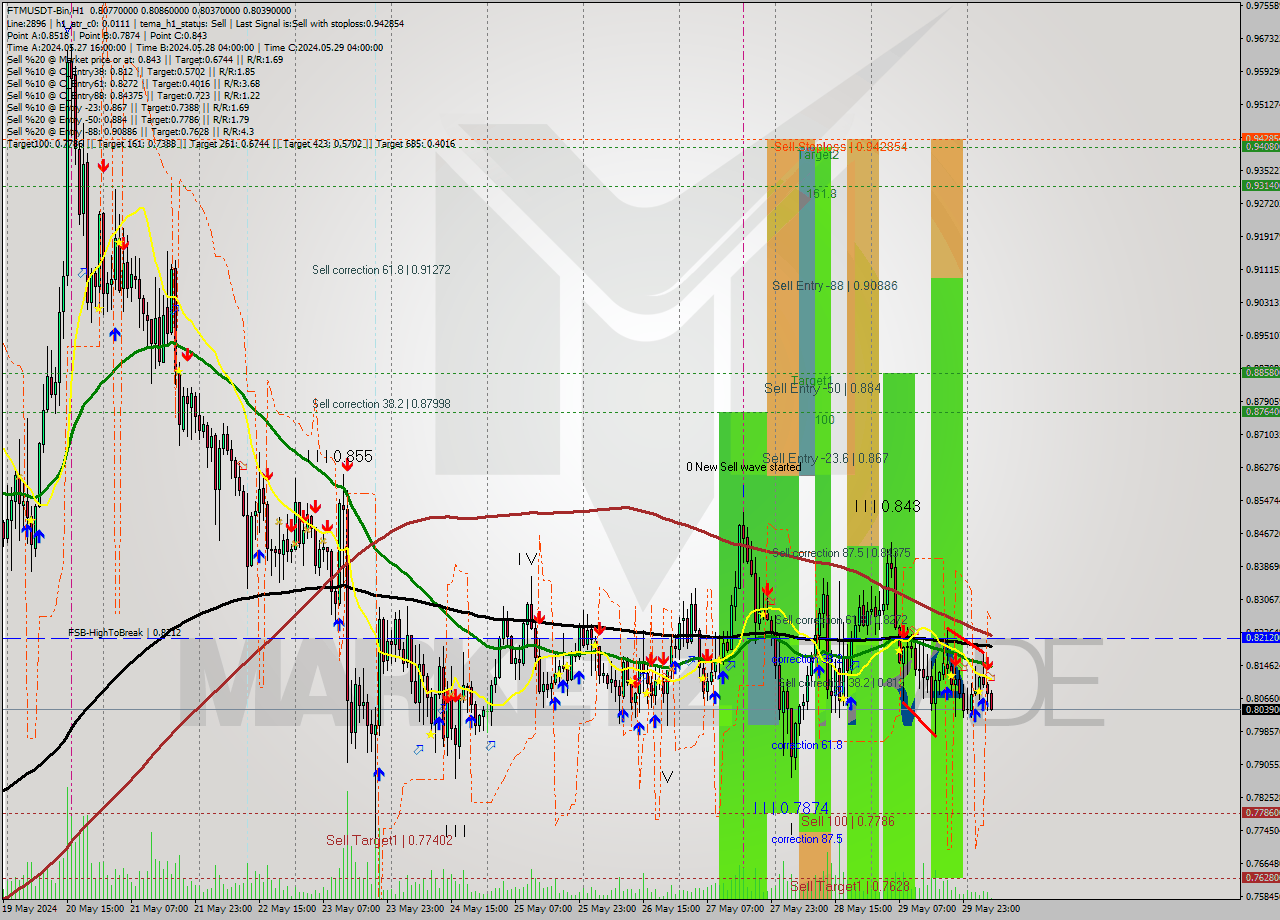Screen dimensions: 1280x920
Task: Click the blue 0.82120 price tag
Action: tap(1260, 637)
